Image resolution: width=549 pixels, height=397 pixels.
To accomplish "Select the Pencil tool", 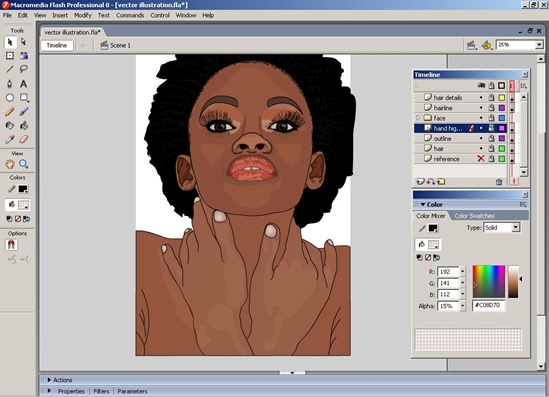I will click(10, 112).
